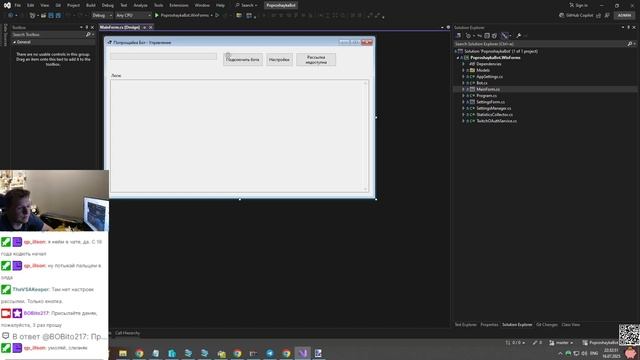
Task: Close the Toolbox panel
Action: tap(92, 27)
